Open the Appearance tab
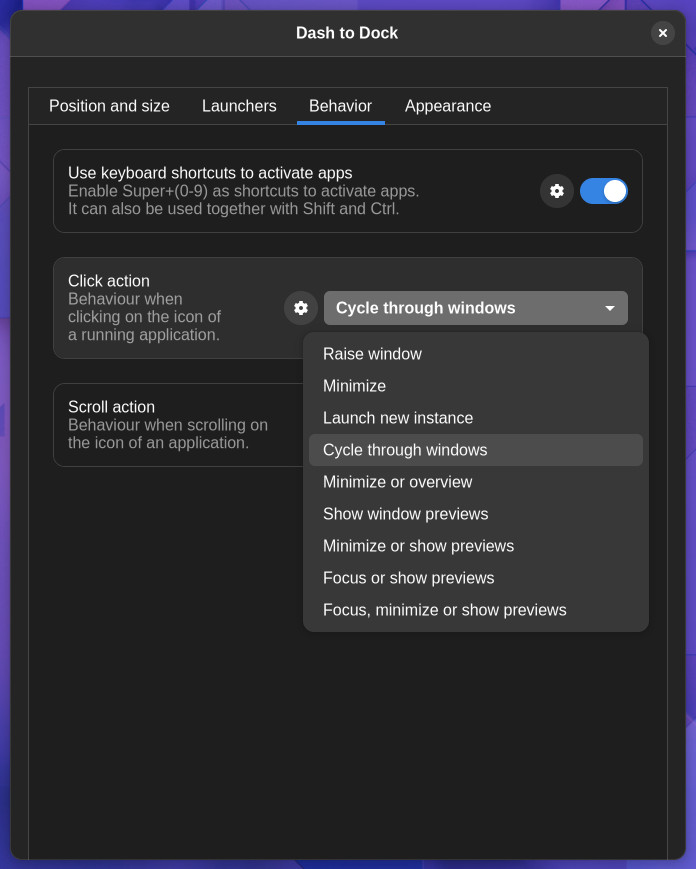696x869 pixels. (x=448, y=106)
